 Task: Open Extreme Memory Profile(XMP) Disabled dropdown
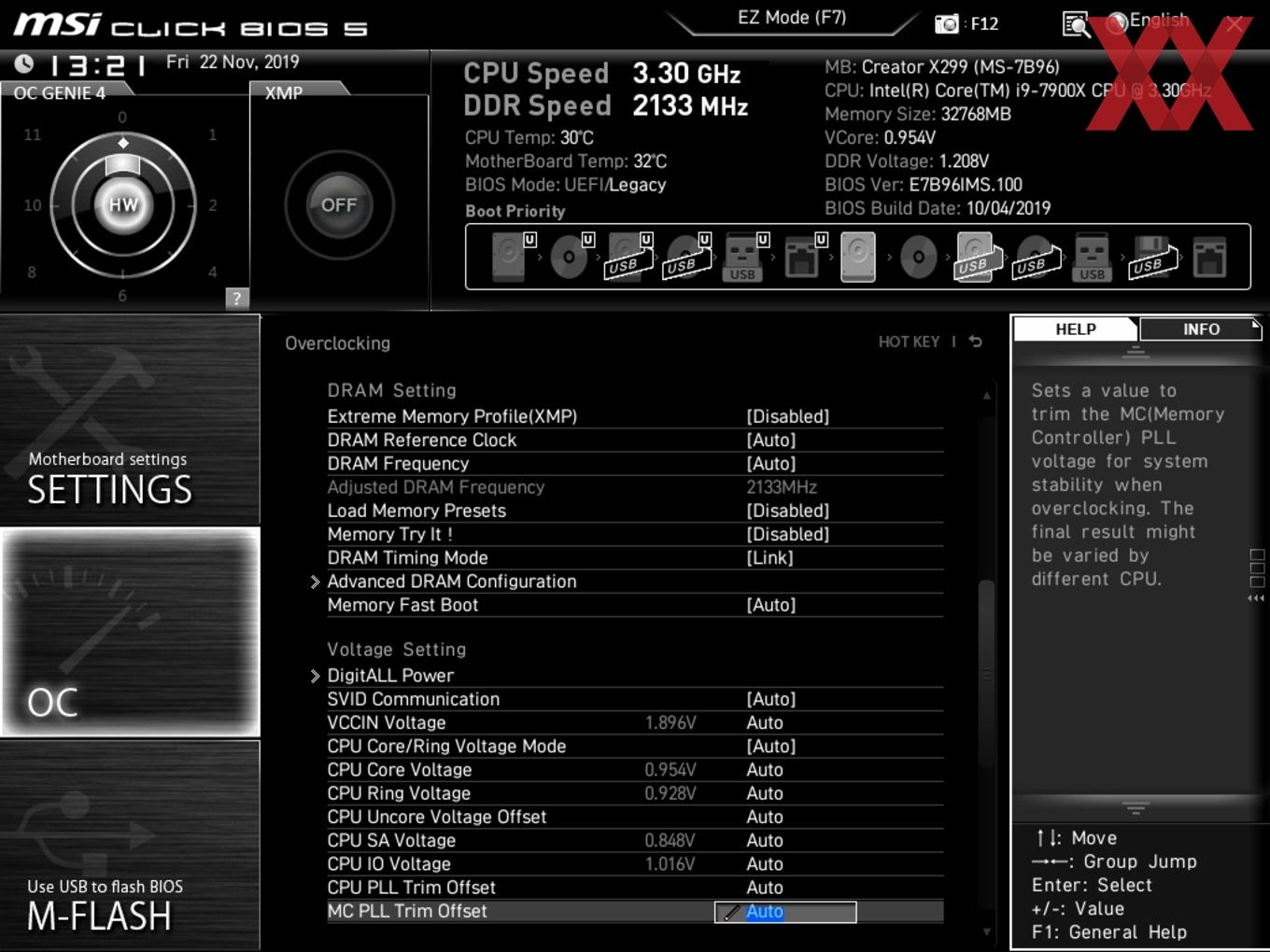[787, 416]
